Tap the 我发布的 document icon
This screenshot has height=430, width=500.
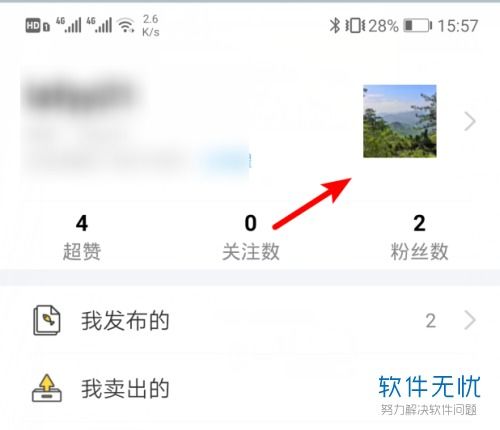pyautogui.click(x=47, y=320)
